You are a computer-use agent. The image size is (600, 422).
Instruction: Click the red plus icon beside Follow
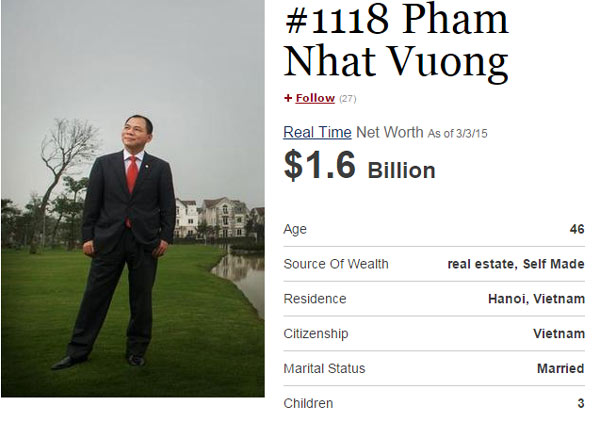[288, 98]
